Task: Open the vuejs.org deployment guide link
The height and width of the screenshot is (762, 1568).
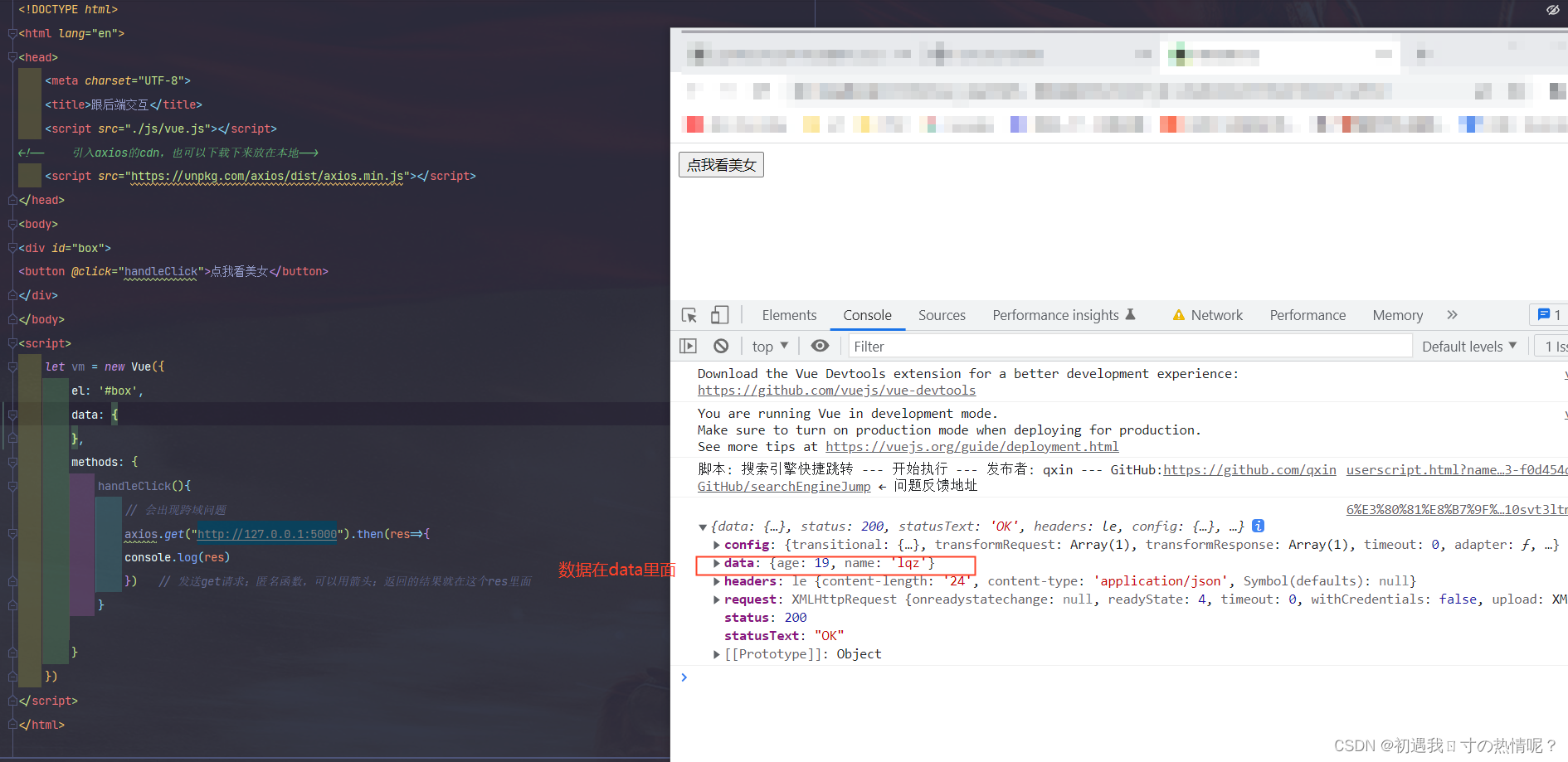Action: (x=971, y=446)
